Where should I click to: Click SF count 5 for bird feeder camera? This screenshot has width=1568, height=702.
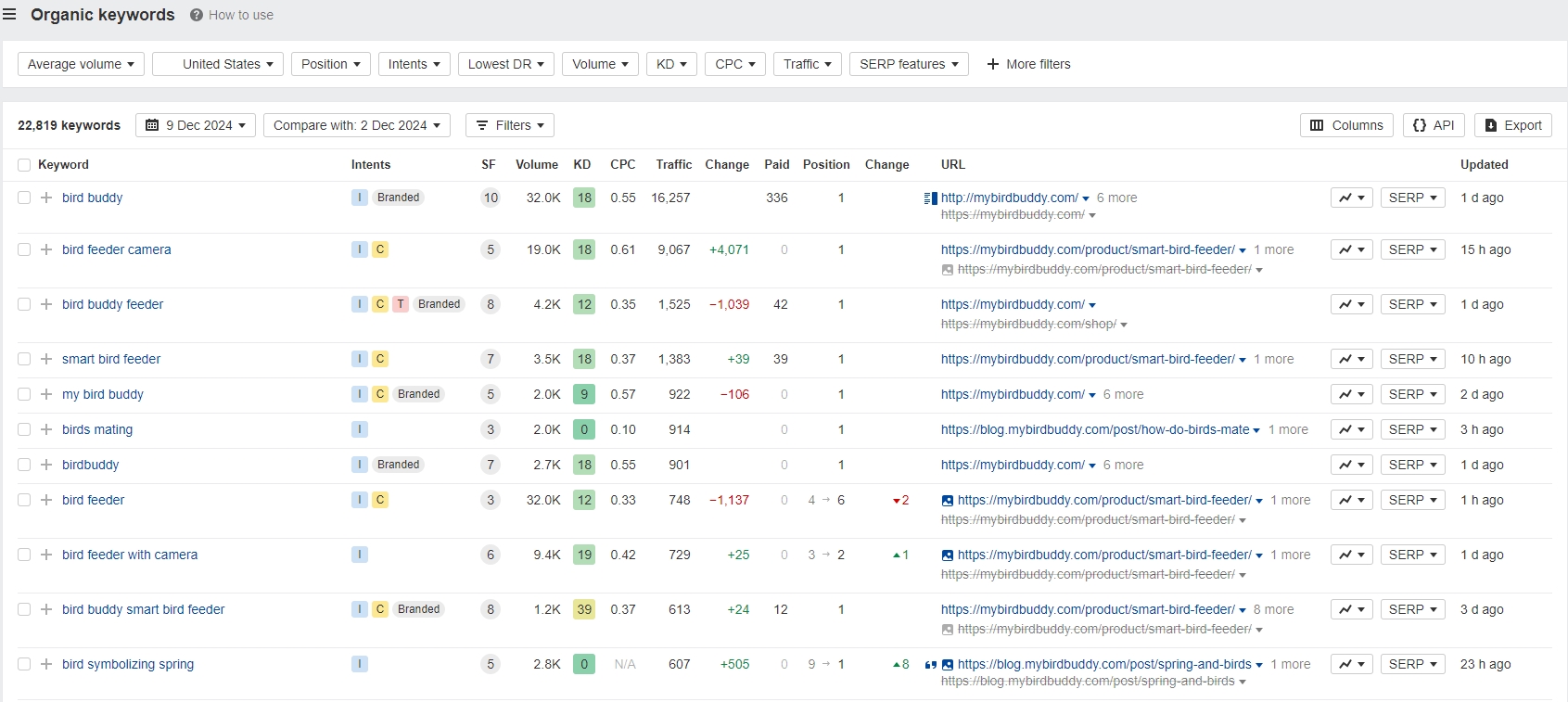pos(491,249)
